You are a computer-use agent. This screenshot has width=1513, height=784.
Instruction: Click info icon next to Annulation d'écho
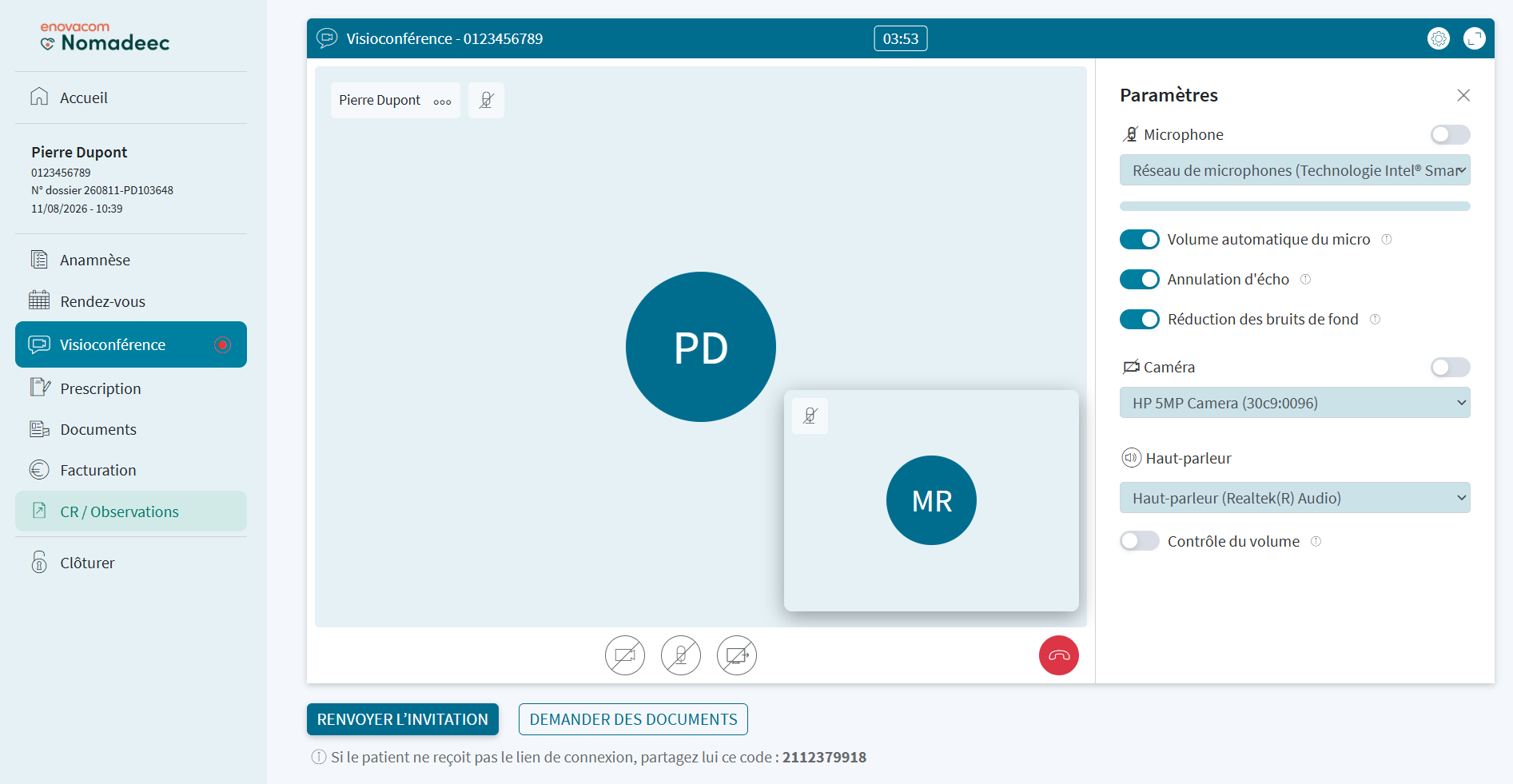(1305, 279)
